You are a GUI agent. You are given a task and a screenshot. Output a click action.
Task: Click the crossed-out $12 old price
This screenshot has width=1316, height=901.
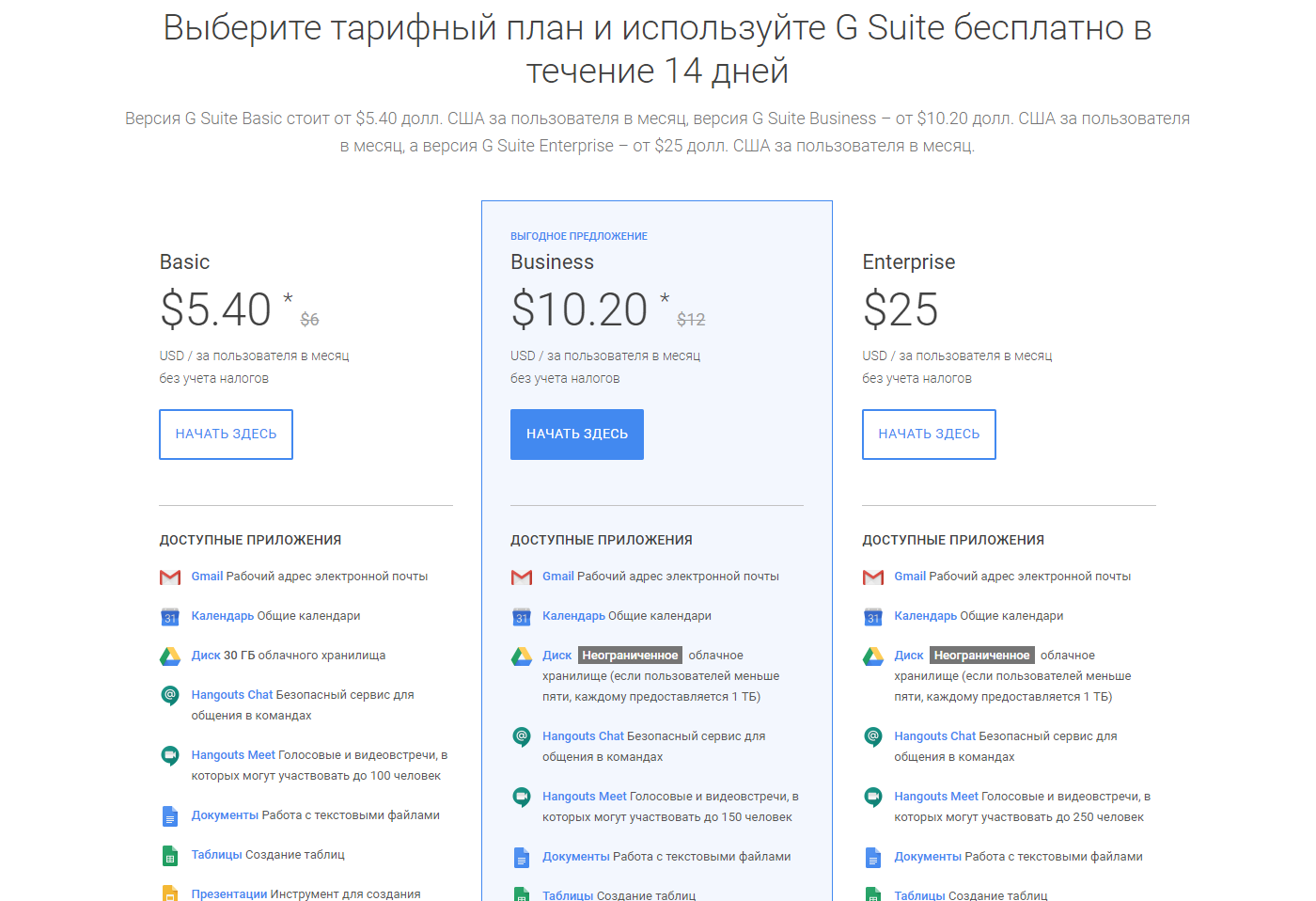[691, 320]
